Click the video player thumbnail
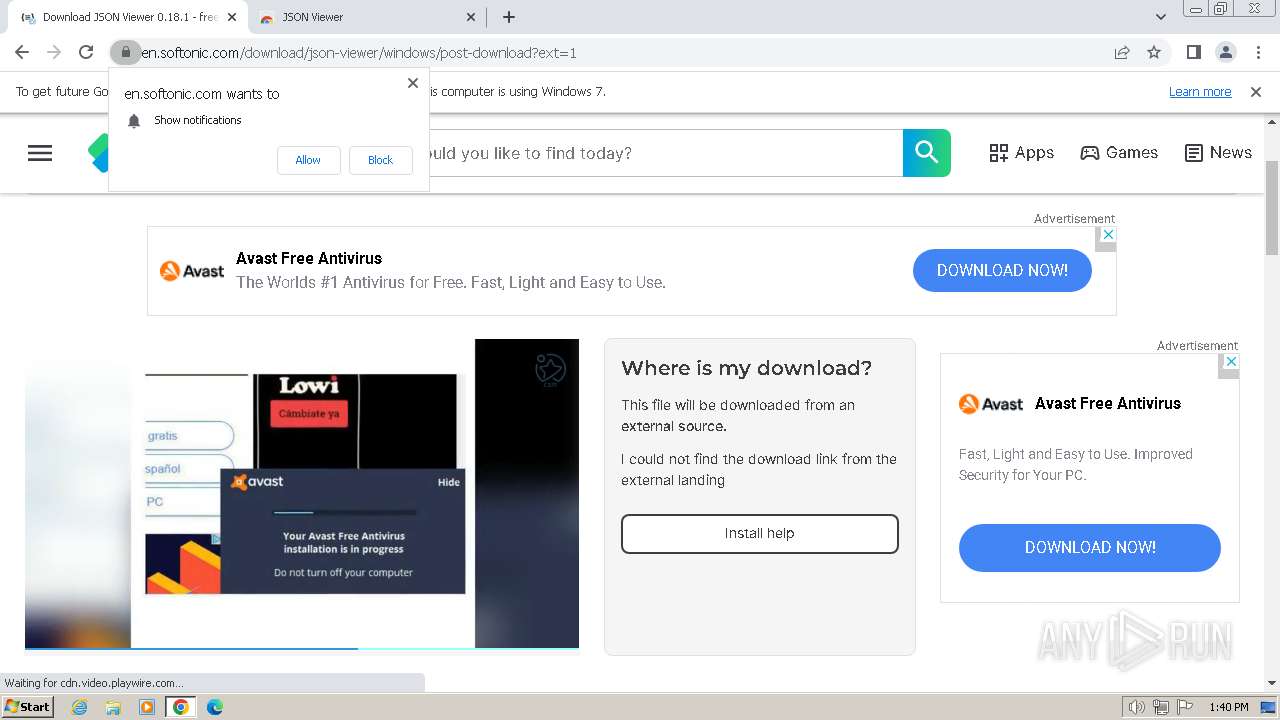This screenshot has height=720, width=1280. [302, 493]
